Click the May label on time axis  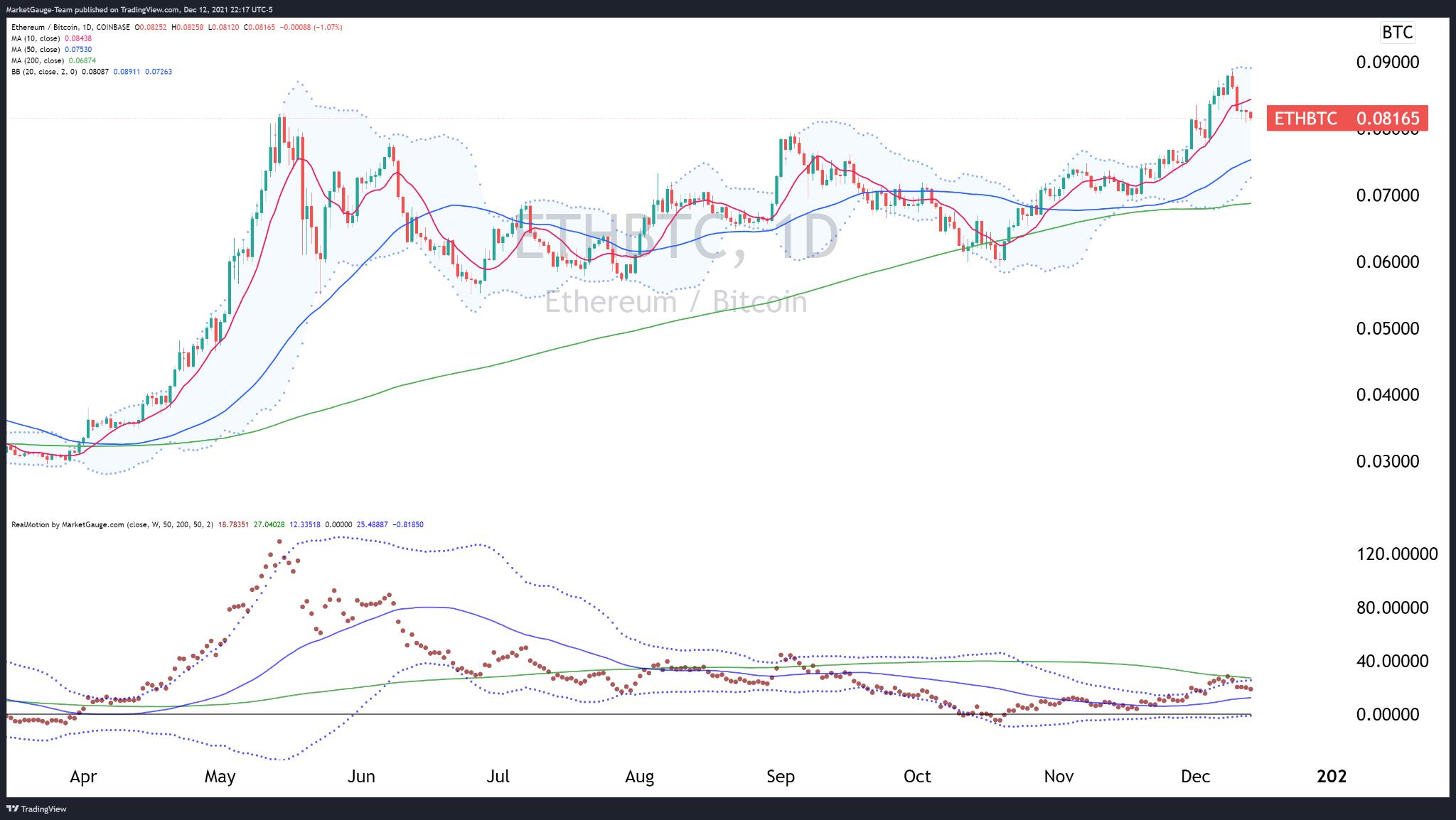pyautogui.click(x=220, y=777)
